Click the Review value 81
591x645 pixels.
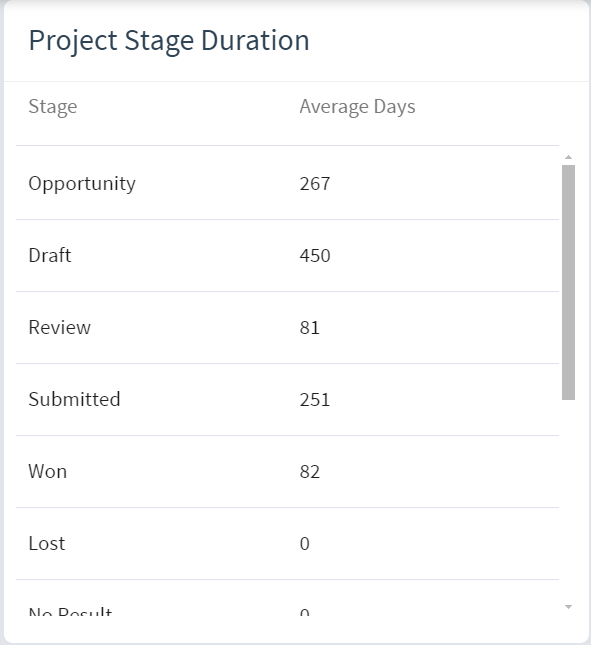click(x=309, y=328)
